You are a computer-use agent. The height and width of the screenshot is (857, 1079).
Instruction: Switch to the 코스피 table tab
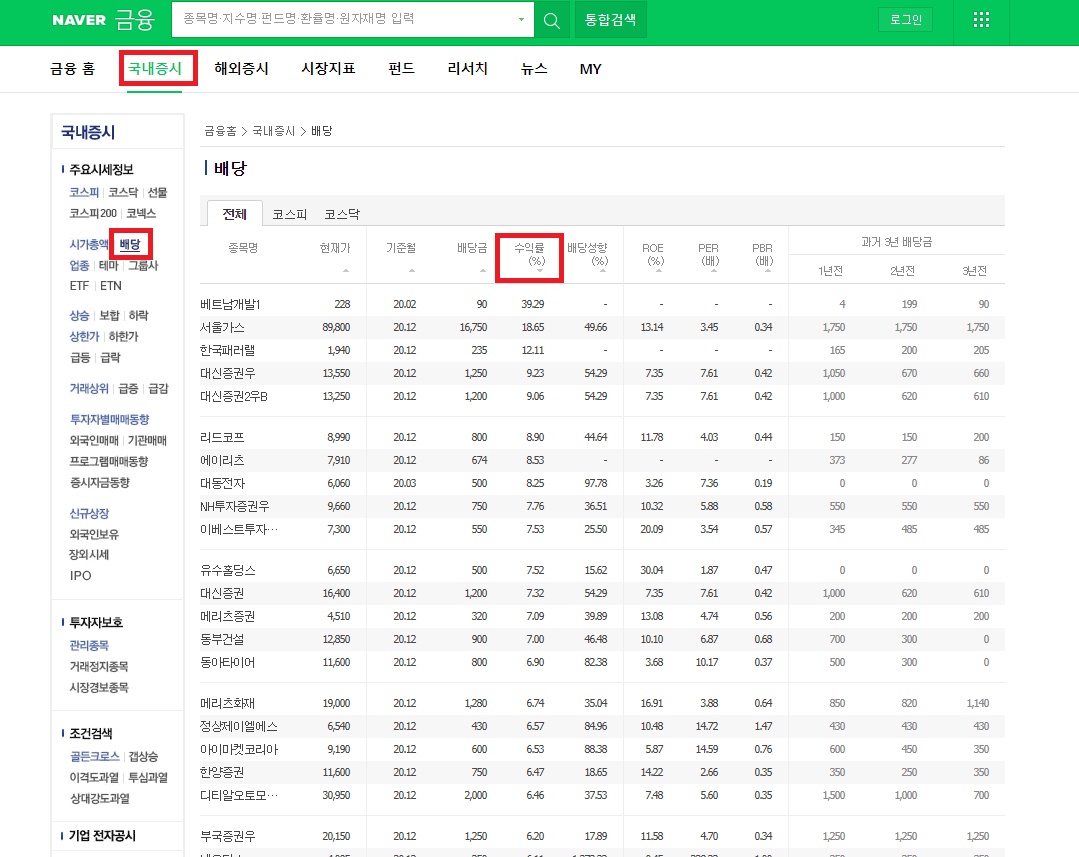click(289, 214)
